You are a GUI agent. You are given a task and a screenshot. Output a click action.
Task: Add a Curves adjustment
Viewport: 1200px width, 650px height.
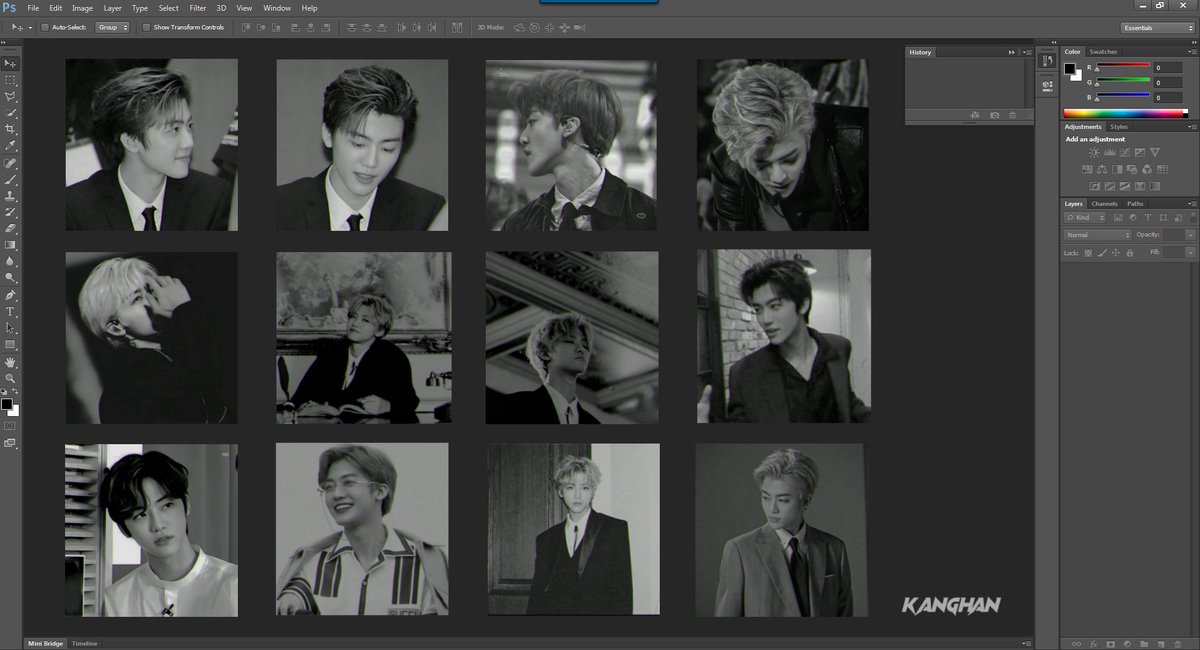tap(1125, 152)
